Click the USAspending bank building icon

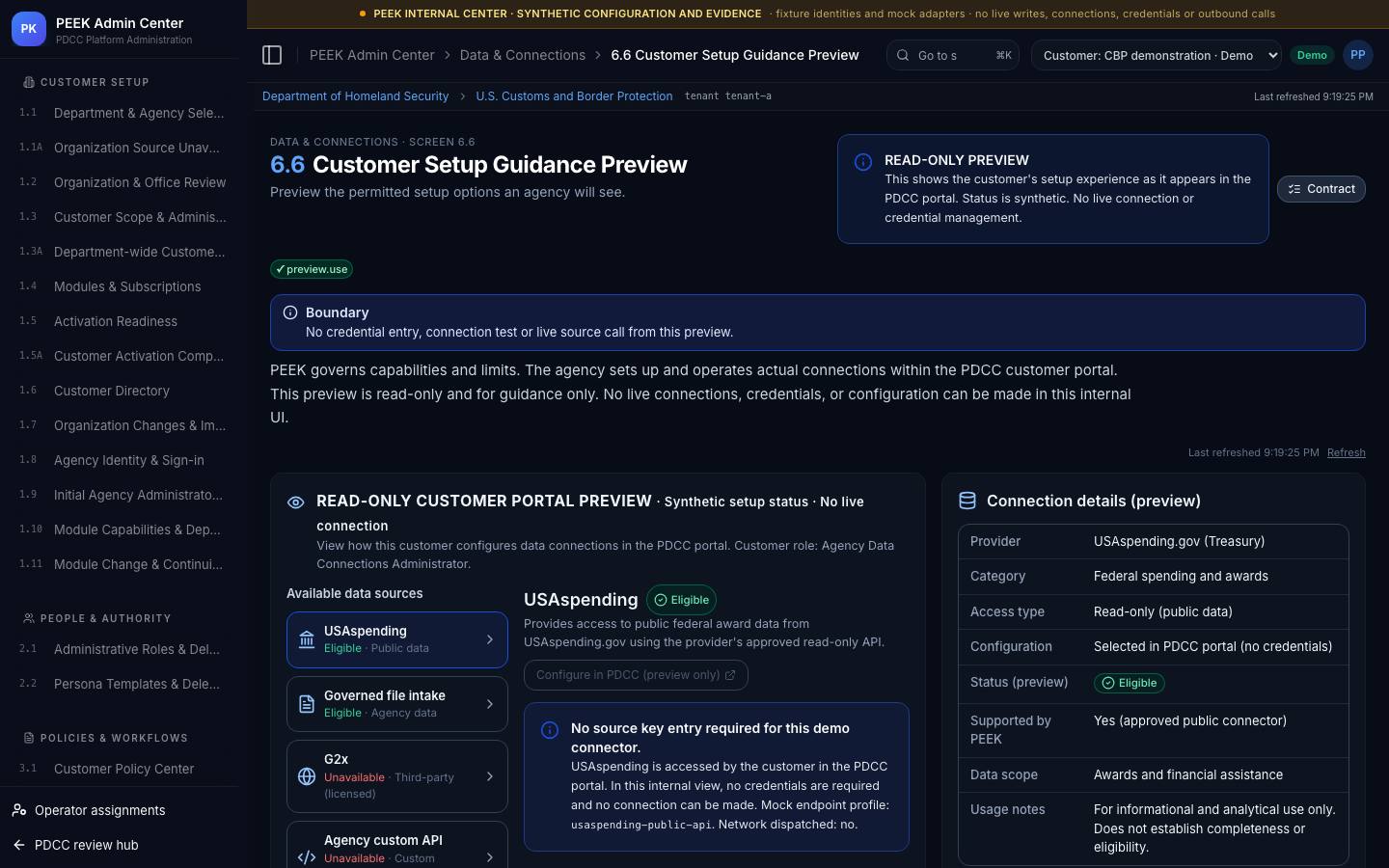[307, 639]
